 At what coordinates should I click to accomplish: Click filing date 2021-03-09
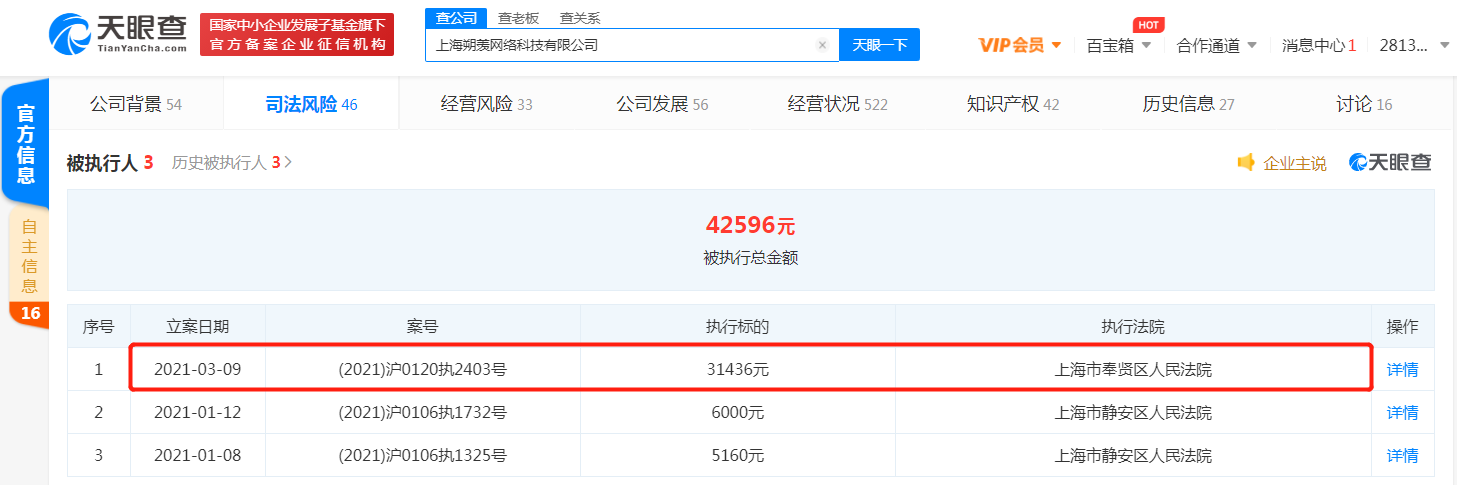point(198,369)
